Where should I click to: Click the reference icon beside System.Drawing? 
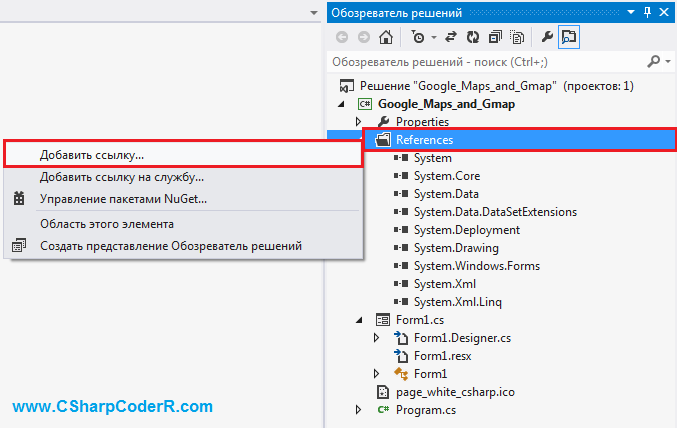coord(401,248)
